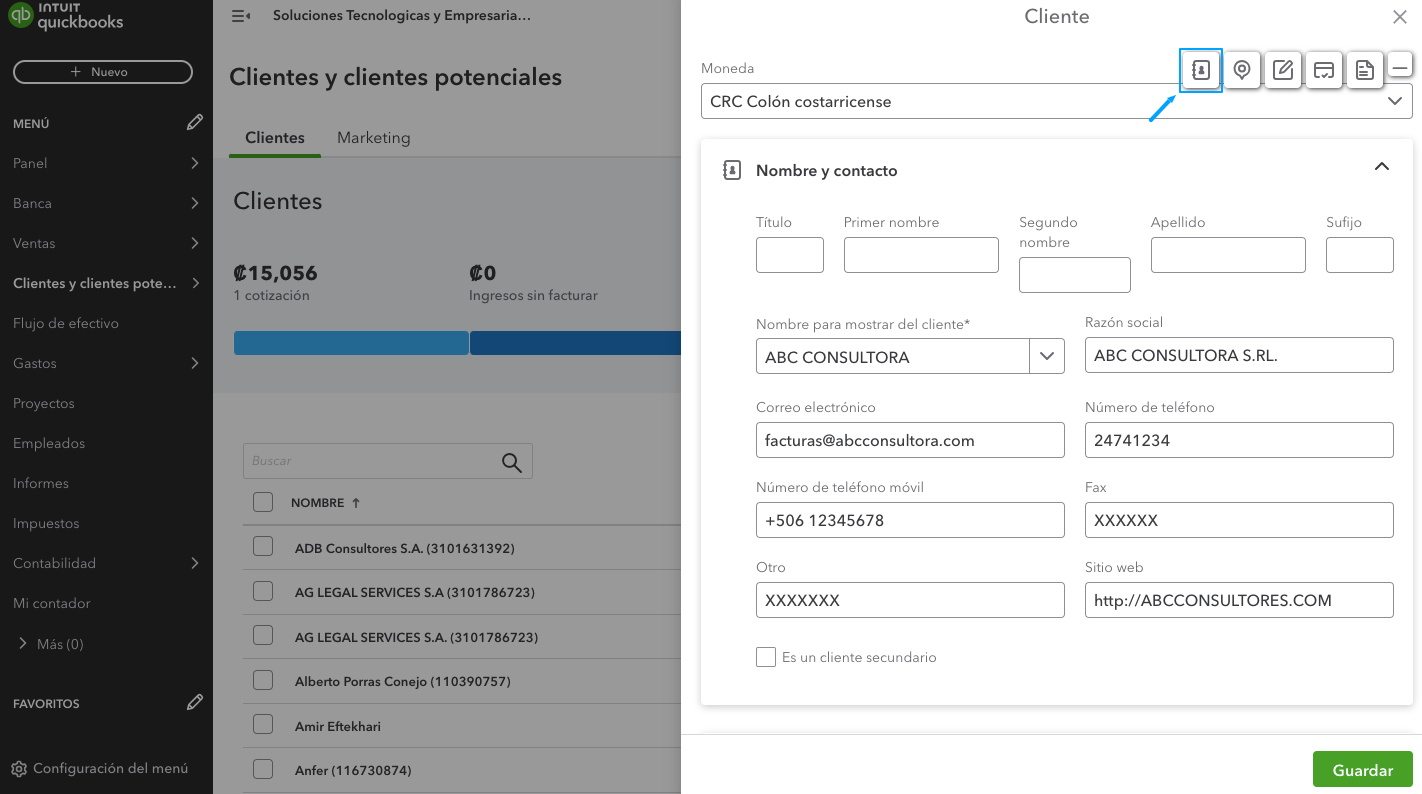Expand Gastos submenu chevron

click(x=195, y=363)
